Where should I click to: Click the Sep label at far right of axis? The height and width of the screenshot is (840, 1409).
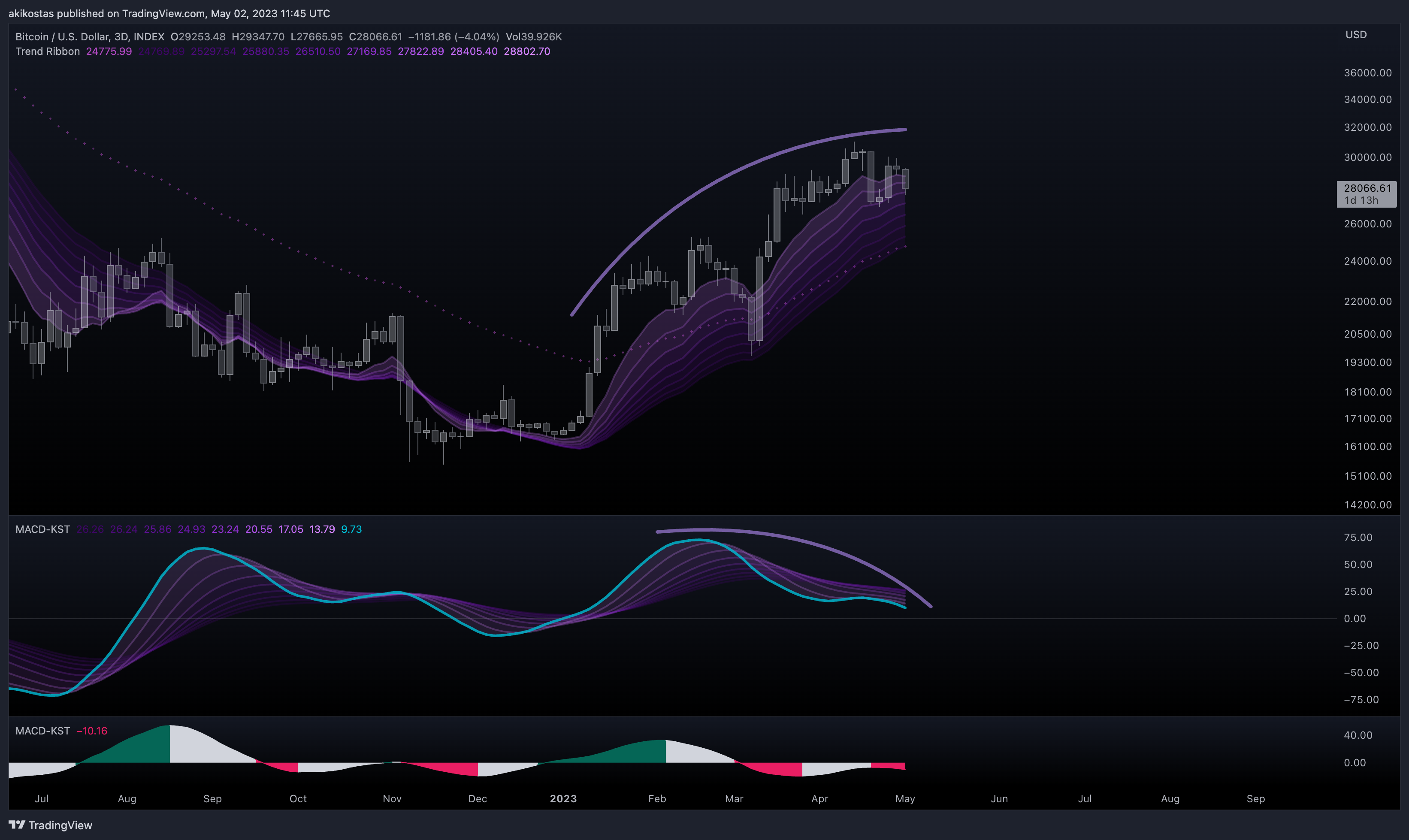click(x=1255, y=799)
